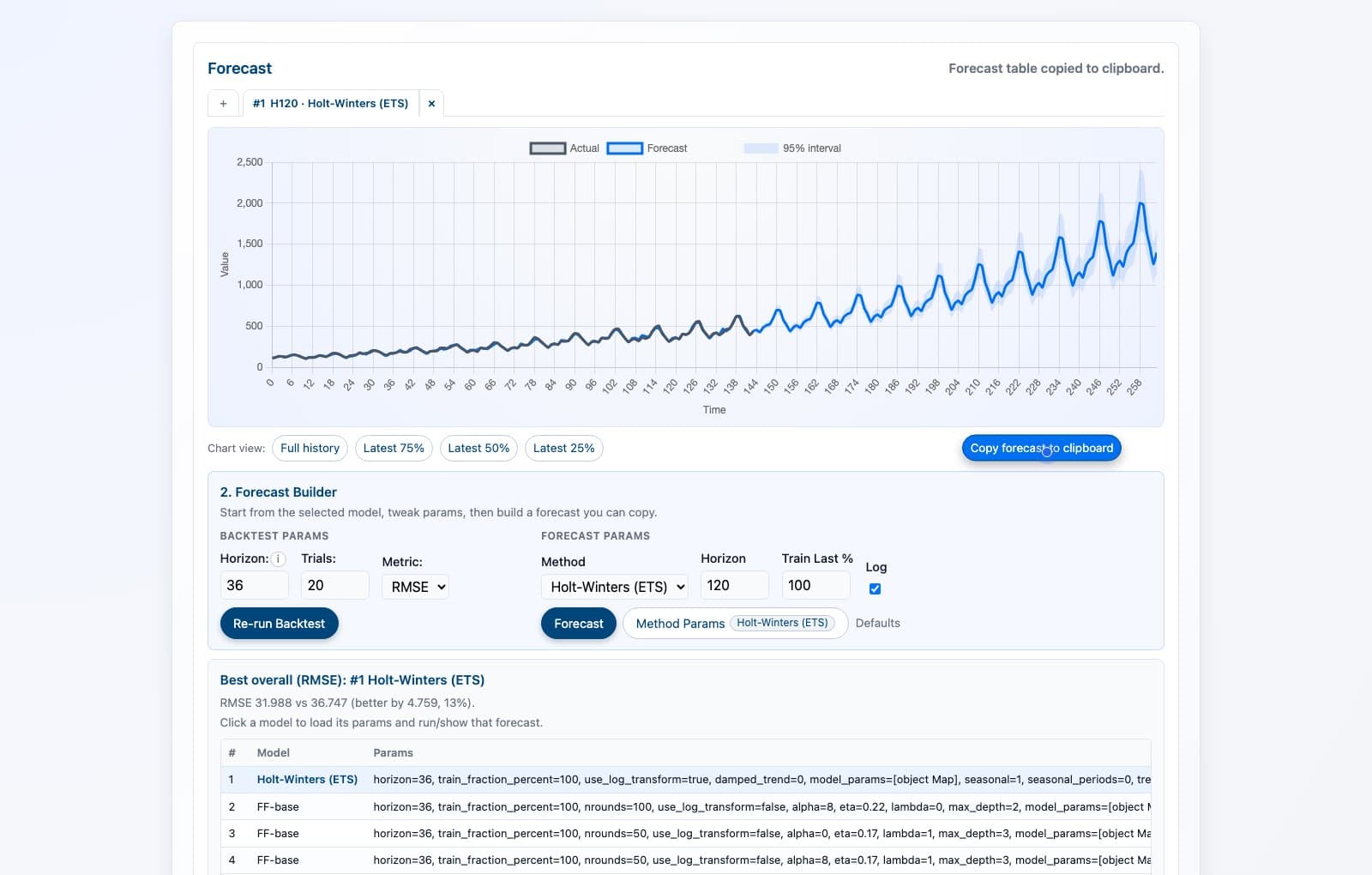1372x875 pixels.
Task: Toggle the 95% interval legend item
Action: pyautogui.click(x=792, y=148)
